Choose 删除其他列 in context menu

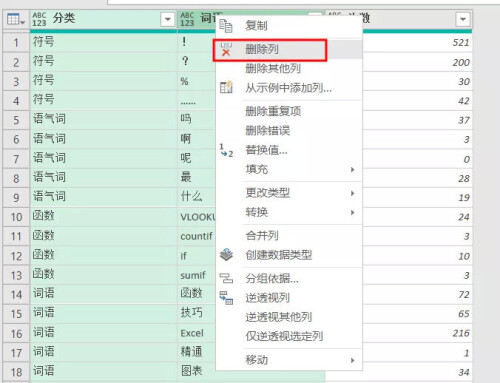(x=273, y=68)
